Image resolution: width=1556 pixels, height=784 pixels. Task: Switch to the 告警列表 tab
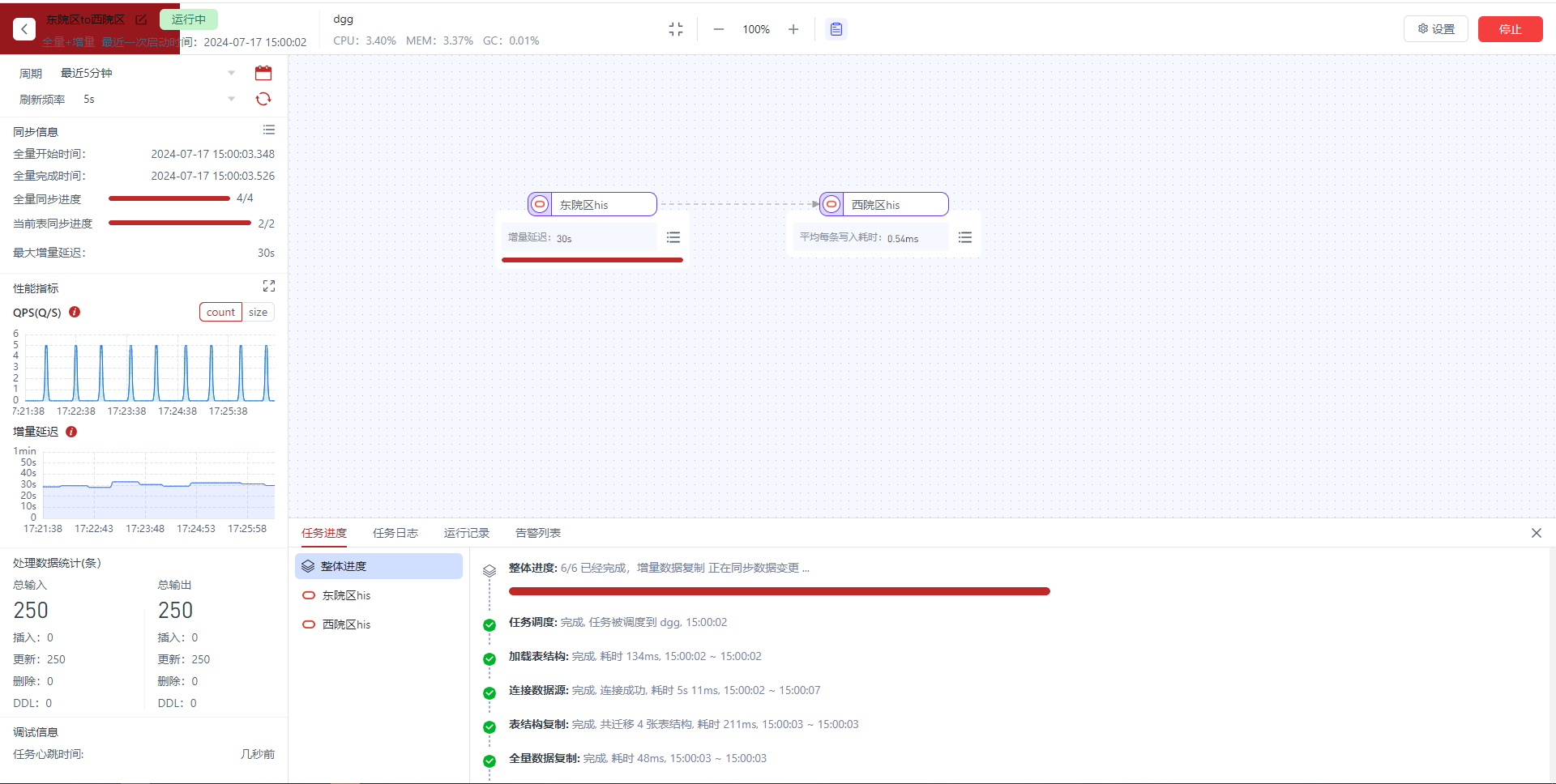538,533
